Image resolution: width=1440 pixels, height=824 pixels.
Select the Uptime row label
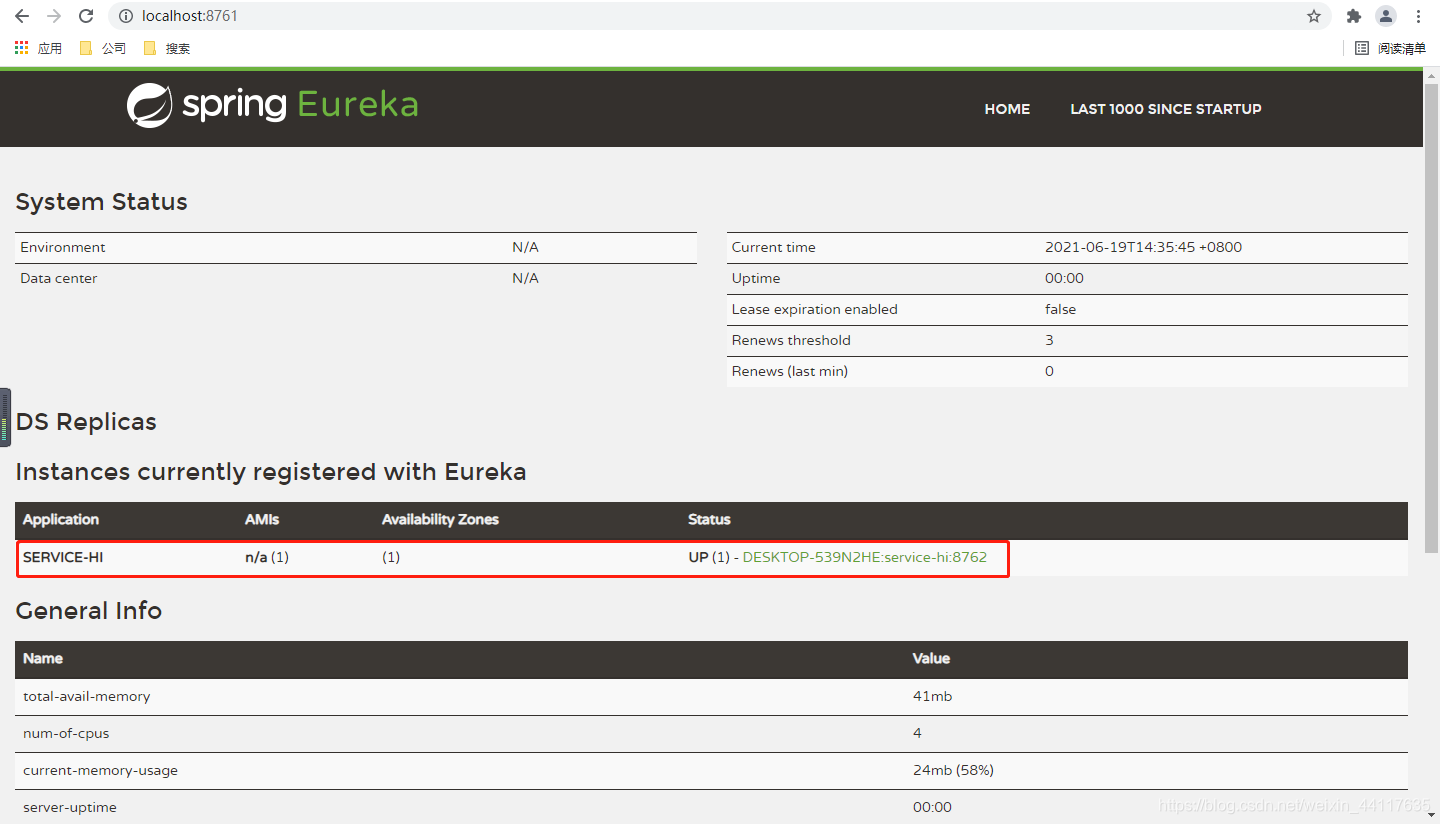[756, 278]
